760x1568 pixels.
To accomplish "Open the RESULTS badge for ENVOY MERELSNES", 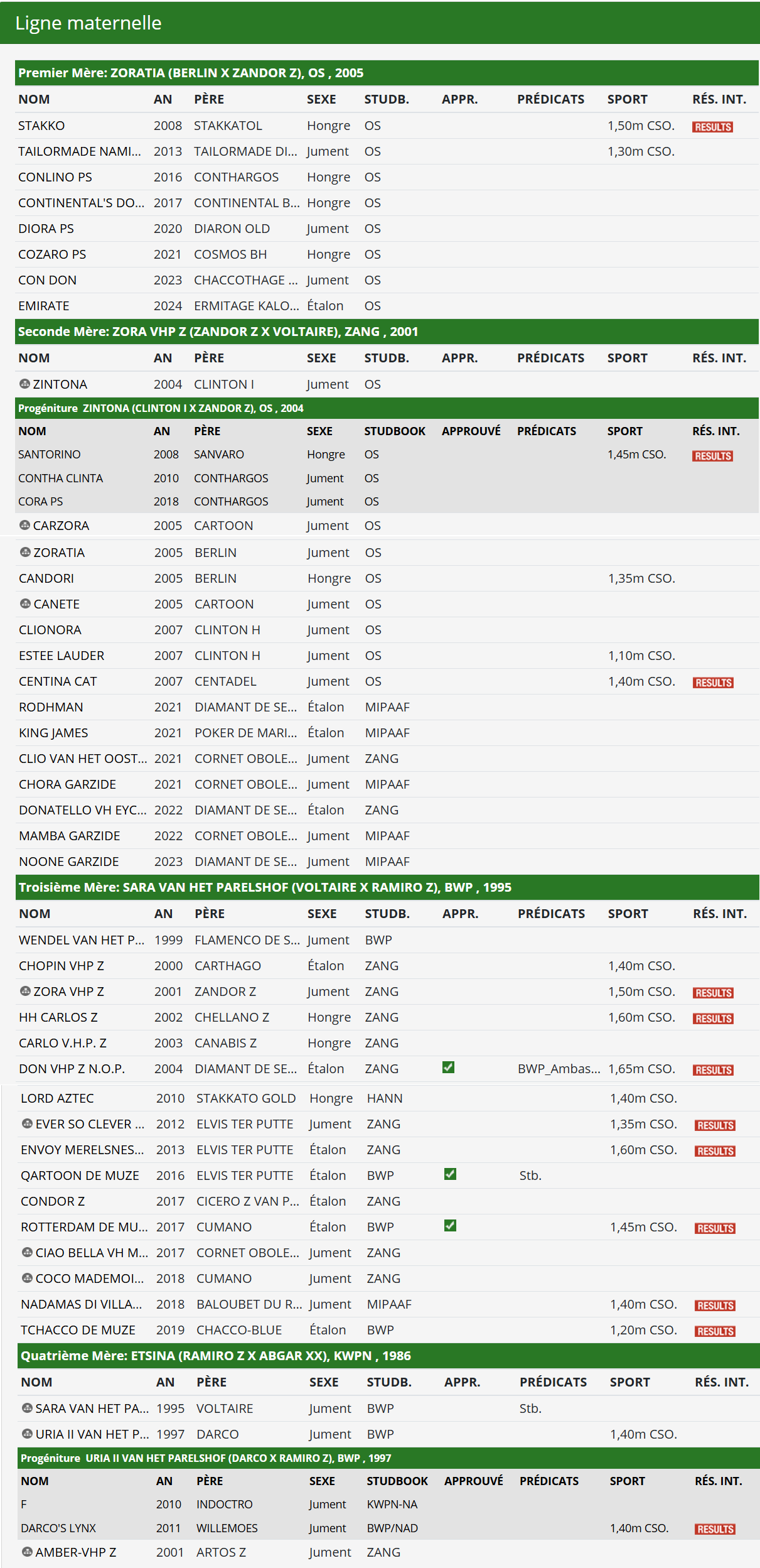I will pos(715,1151).
